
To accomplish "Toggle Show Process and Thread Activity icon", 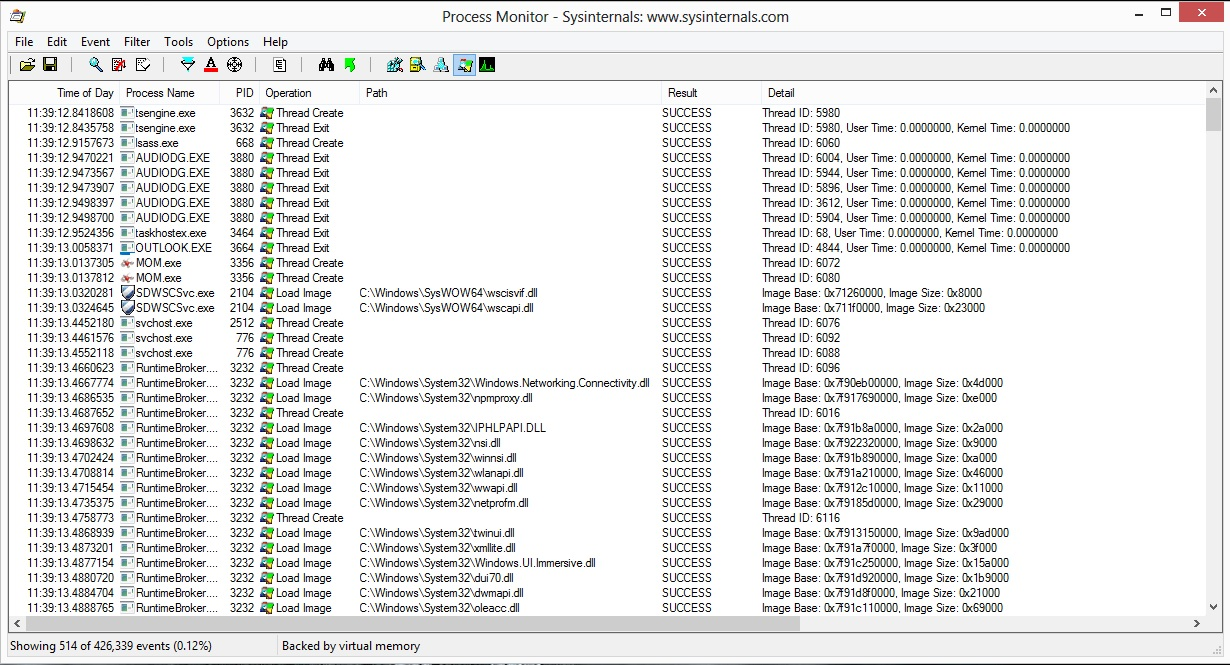I will tap(464, 65).
